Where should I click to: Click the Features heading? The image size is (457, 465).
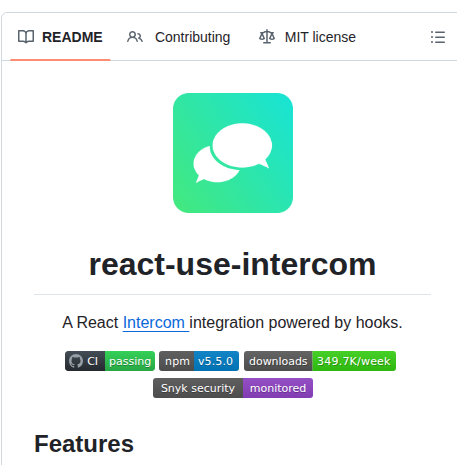pyautogui.click(x=84, y=444)
